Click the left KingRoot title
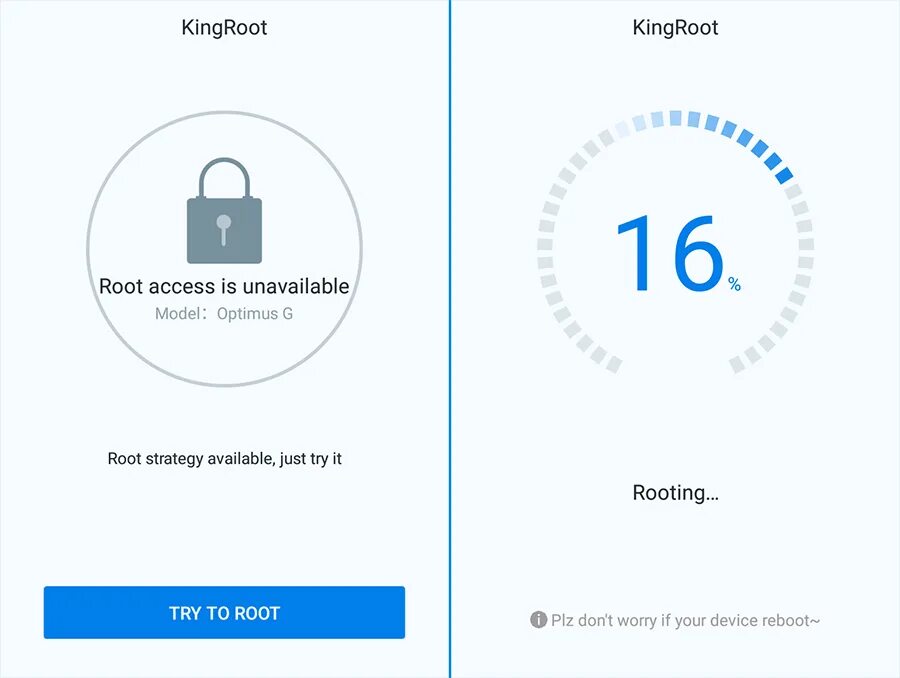The width and height of the screenshot is (900, 678). [x=224, y=27]
